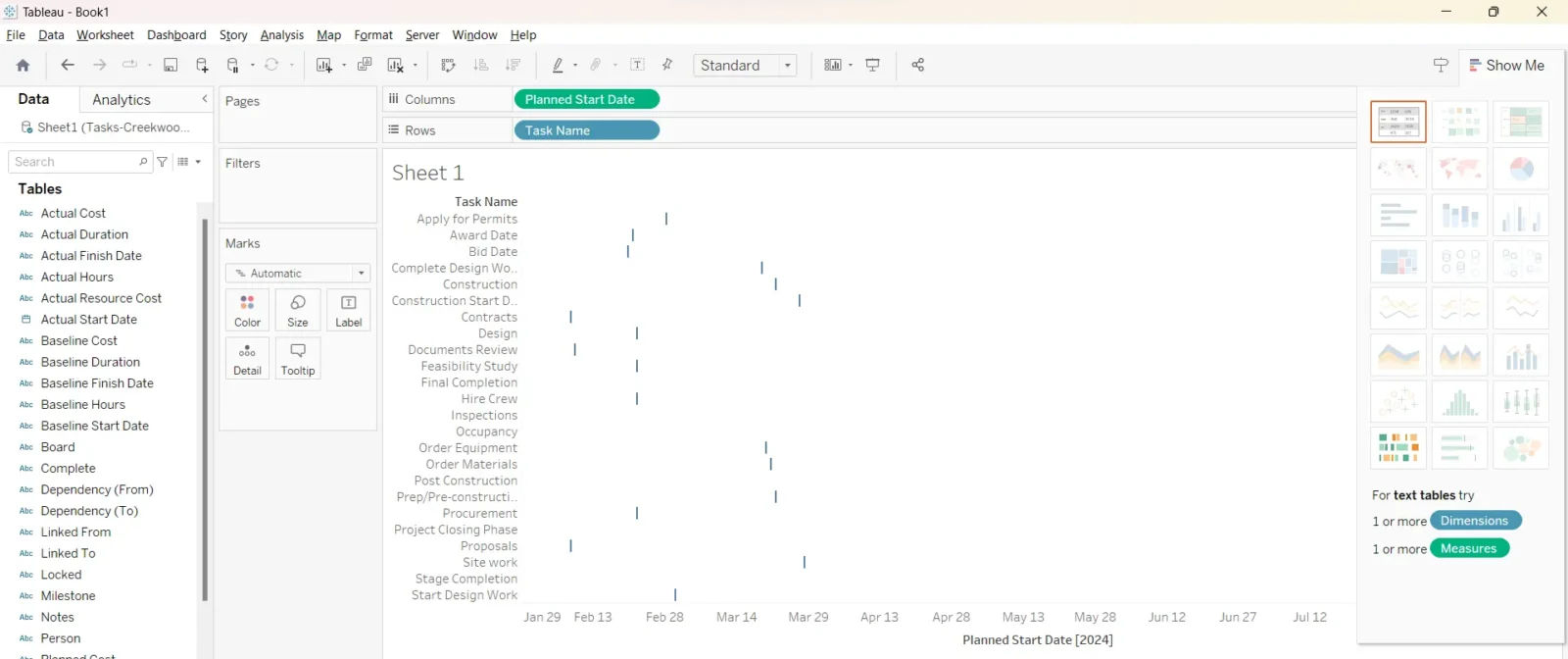The width and height of the screenshot is (1568, 659).
Task: Open the dropdown arrow beside new worksheet icon
Action: tap(344, 66)
